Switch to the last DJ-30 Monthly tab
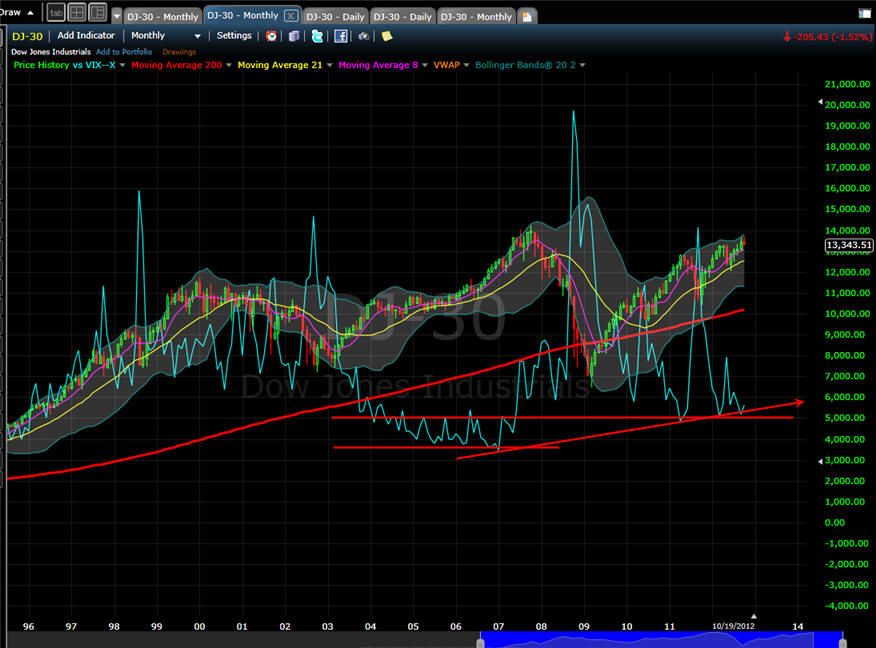Image resolution: width=876 pixels, height=648 pixels. [475, 16]
